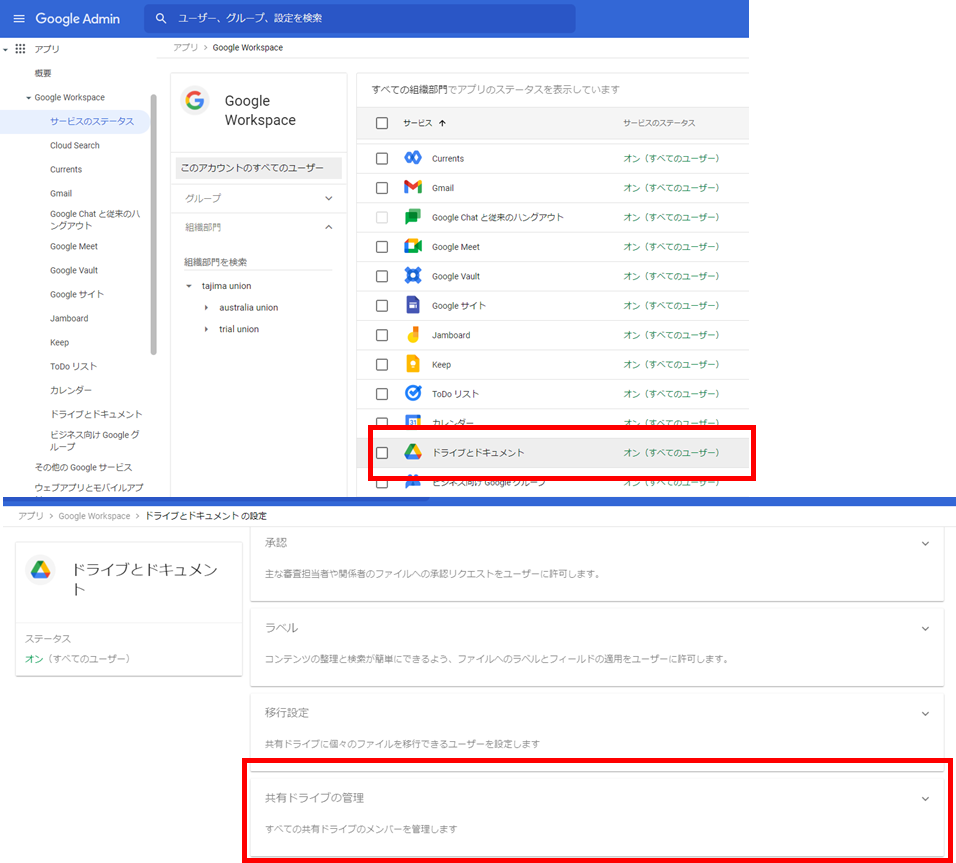
Task: Click the 組織部門を検索 search field
Action: (x=258, y=262)
